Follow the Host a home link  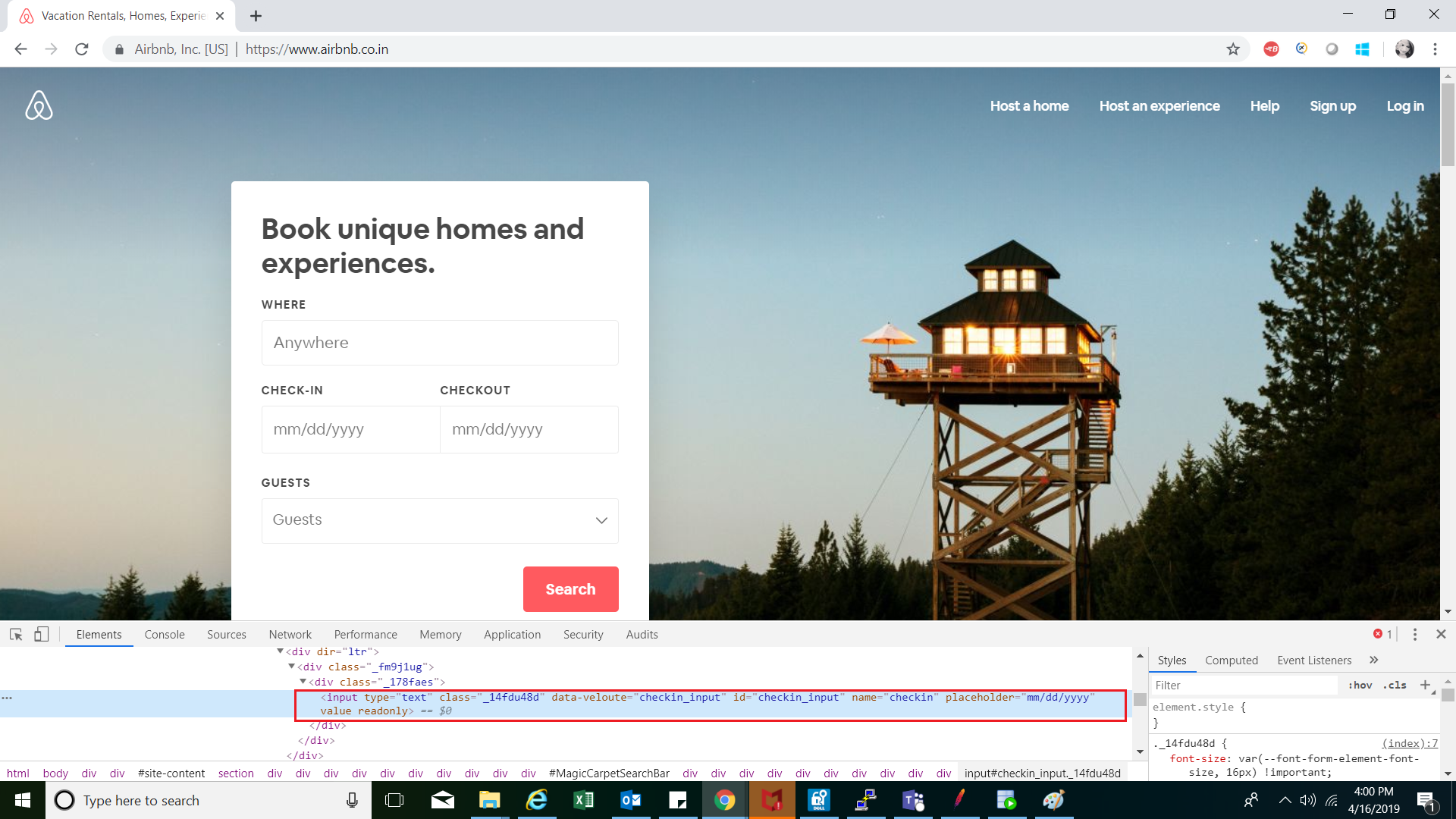pos(1029,106)
